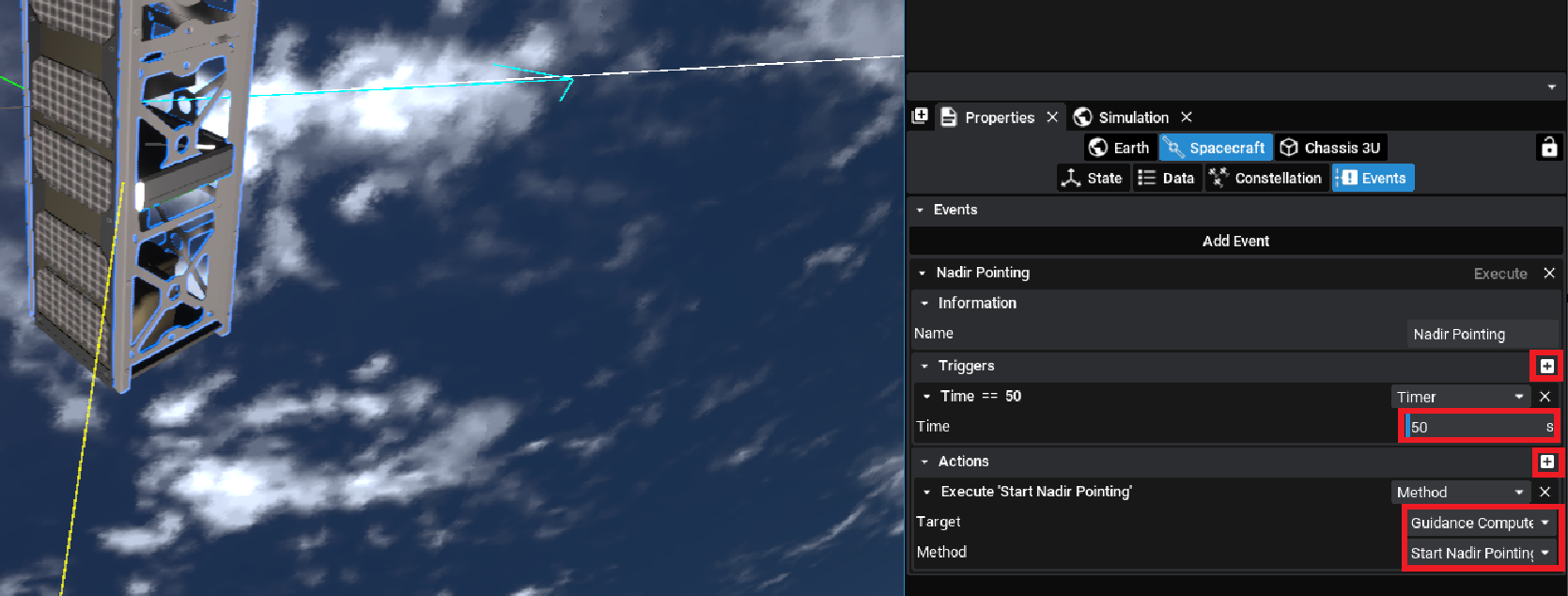
Task: Remove the Nadir Pointing event
Action: pyautogui.click(x=1549, y=273)
